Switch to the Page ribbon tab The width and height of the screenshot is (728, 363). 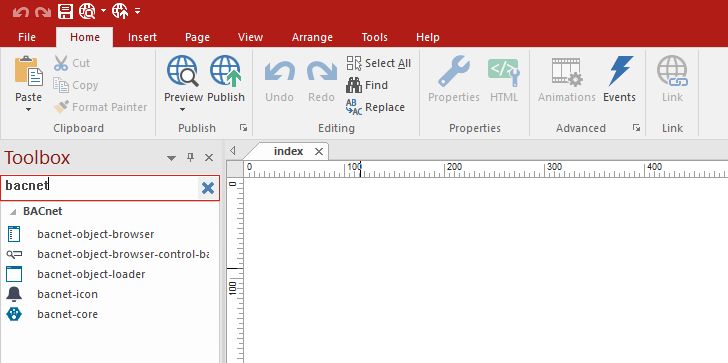click(x=197, y=38)
